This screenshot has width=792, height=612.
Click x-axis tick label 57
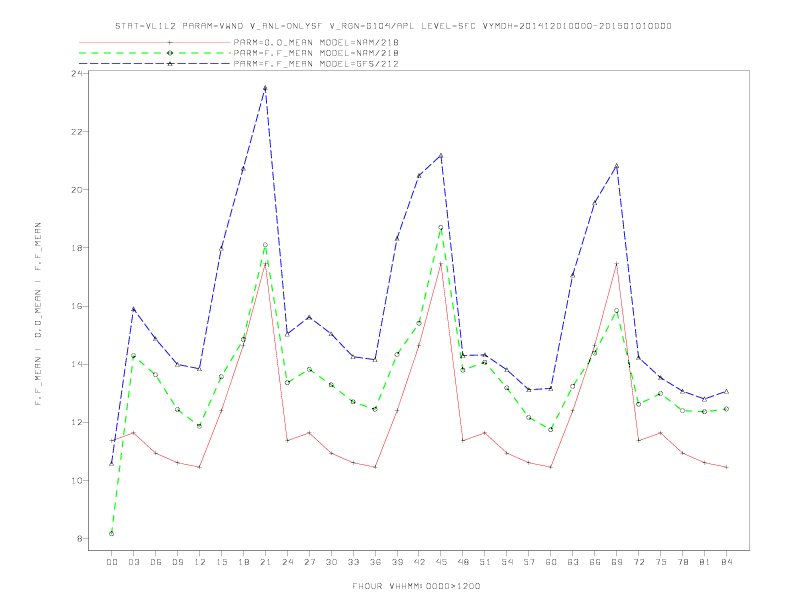(529, 562)
